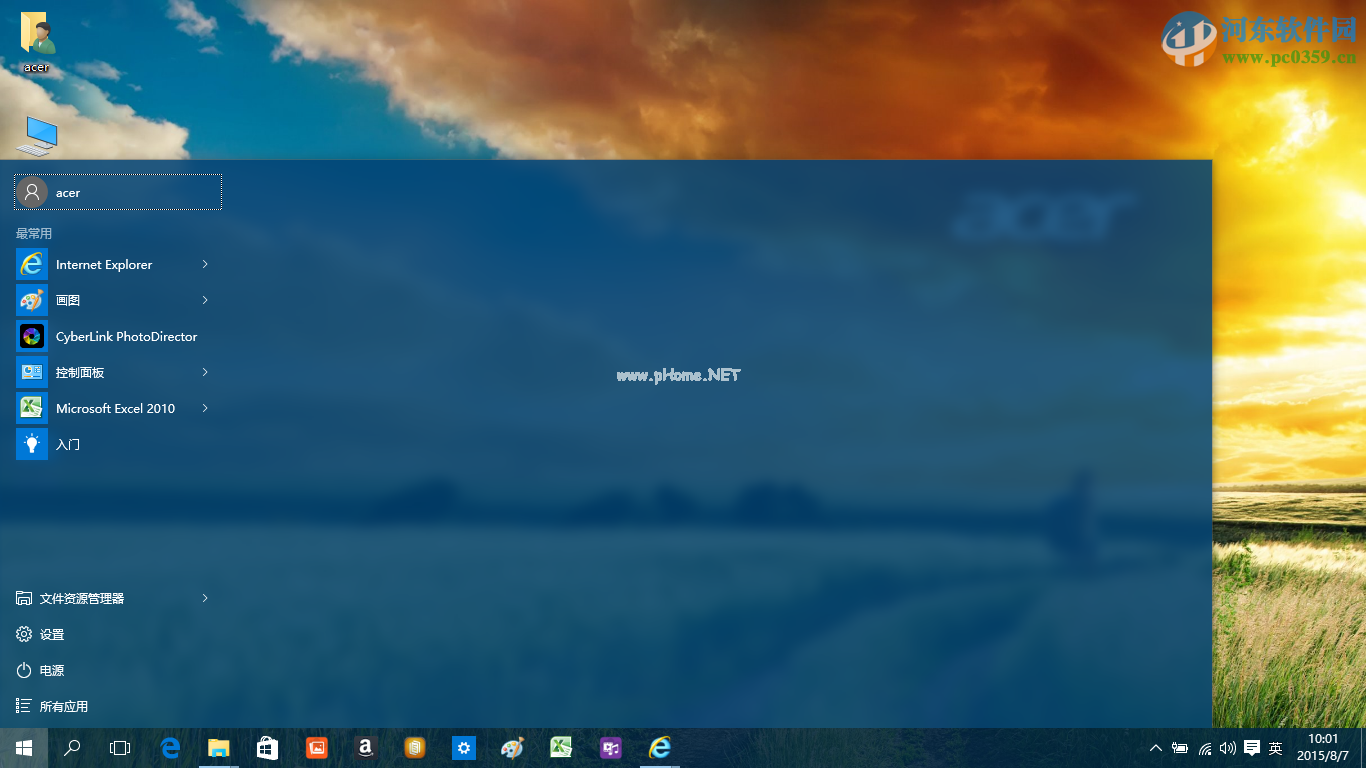Open Task View on the taskbar

pos(120,748)
